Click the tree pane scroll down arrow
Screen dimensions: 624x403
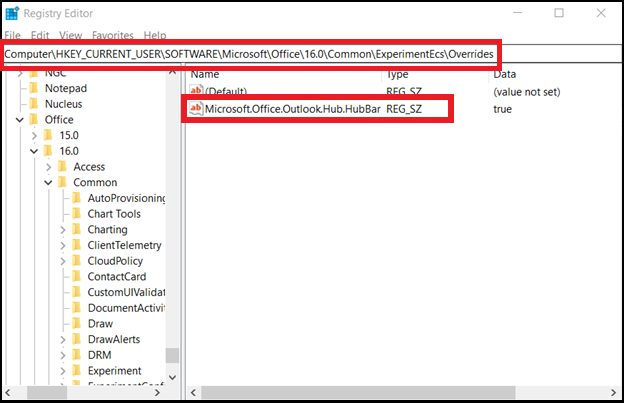click(x=172, y=377)
